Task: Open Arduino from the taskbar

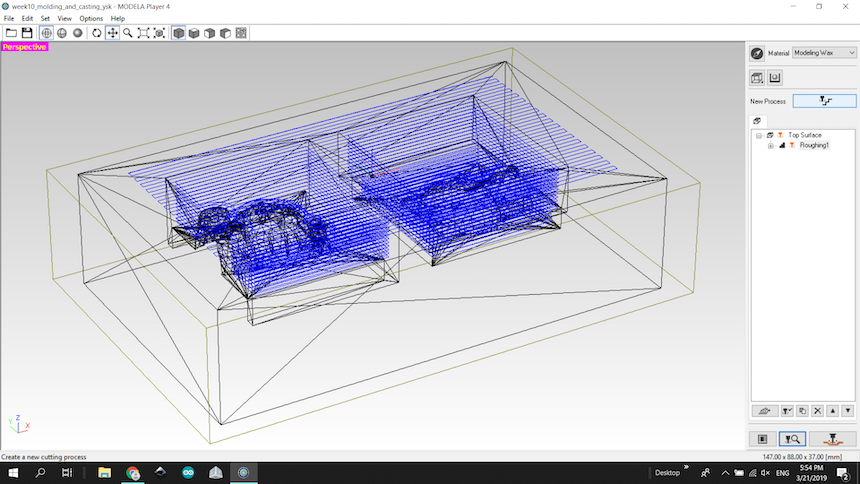Action: coord(188,473)
